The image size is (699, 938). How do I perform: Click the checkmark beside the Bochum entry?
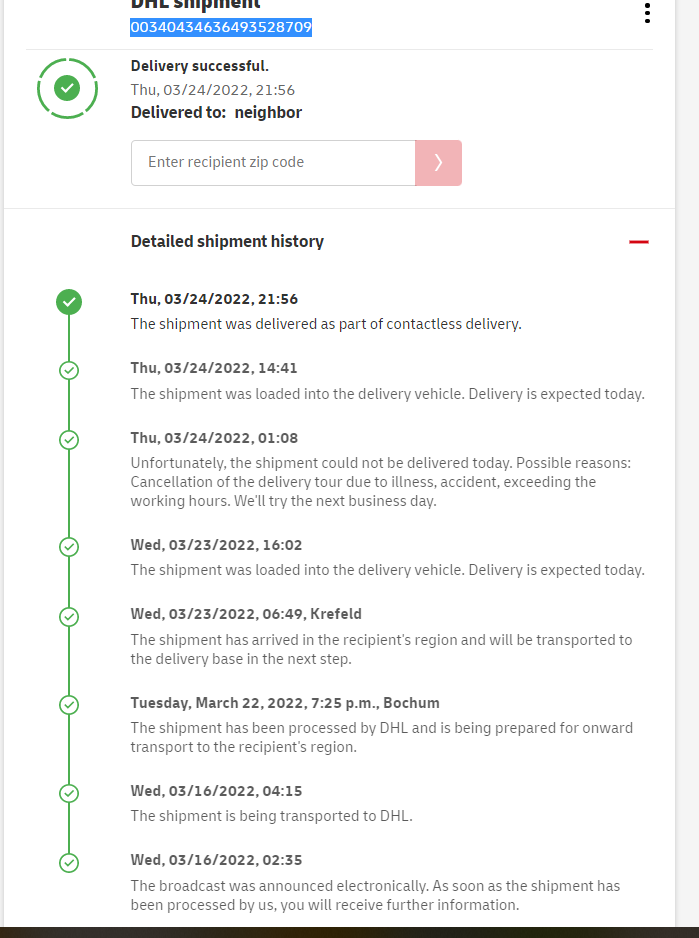pyautogui.click(x=69, y=704)
